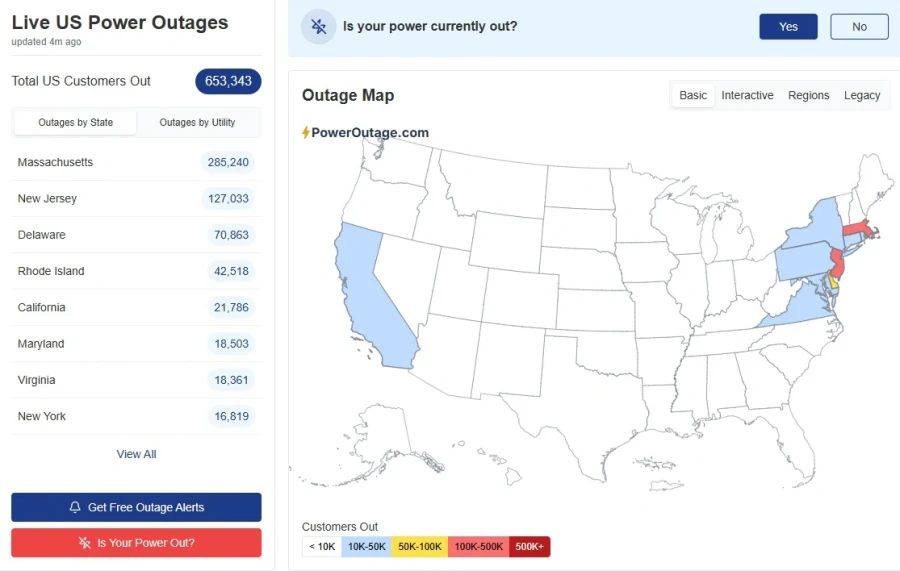Select the Outages by State toggle
This screenshot has height=571, width=900.
tap(75, 123)
